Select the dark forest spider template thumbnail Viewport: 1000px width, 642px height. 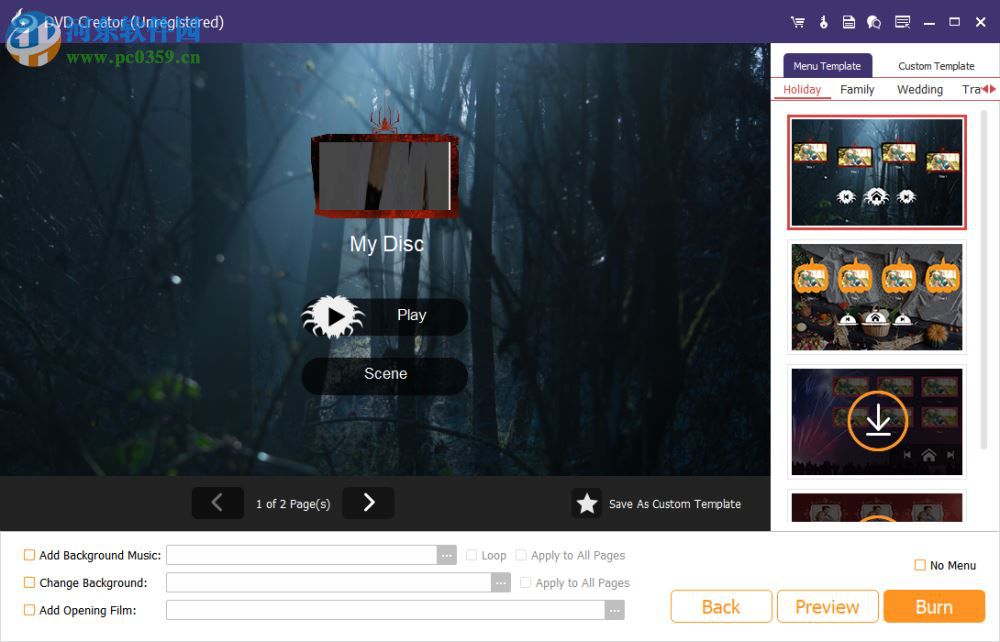pyautogui.click(x=877, y=172)
